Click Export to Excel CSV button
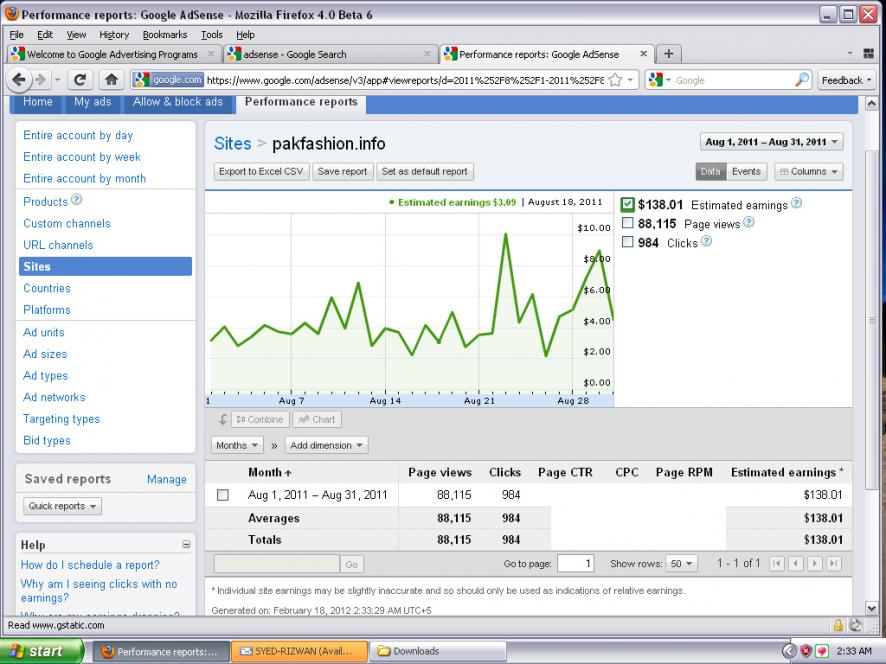Viewport: 886px width, 664px height. coord(261,171)
